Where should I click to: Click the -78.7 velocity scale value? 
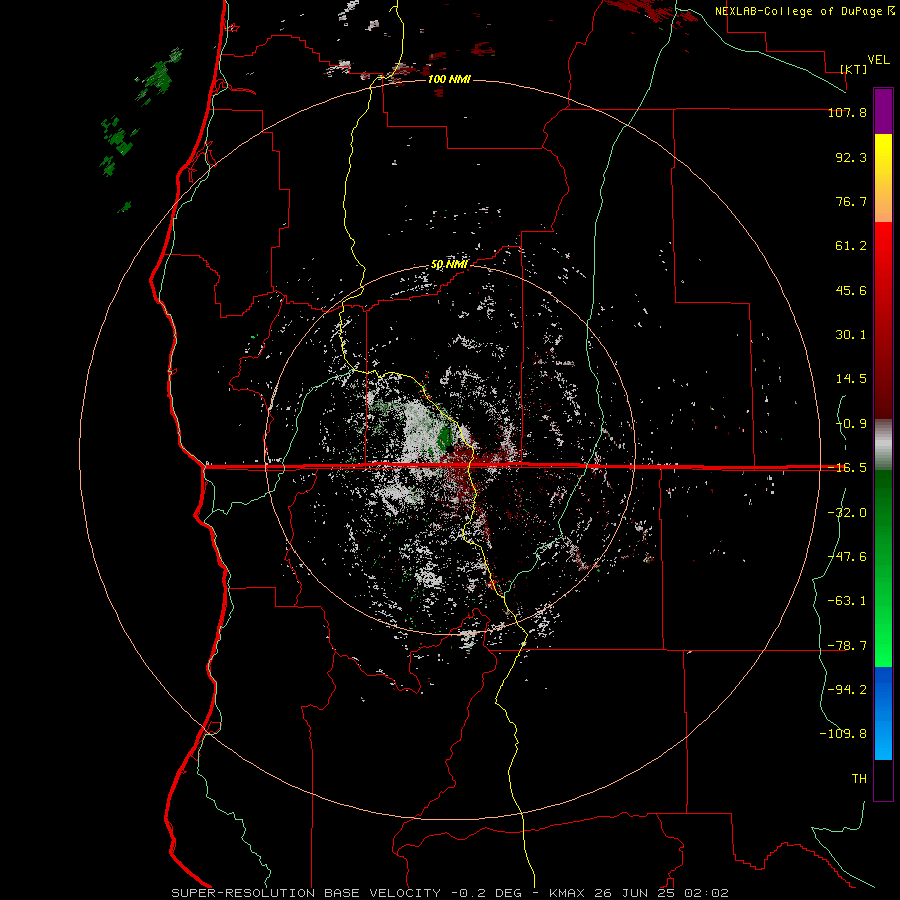pos(847,646)
